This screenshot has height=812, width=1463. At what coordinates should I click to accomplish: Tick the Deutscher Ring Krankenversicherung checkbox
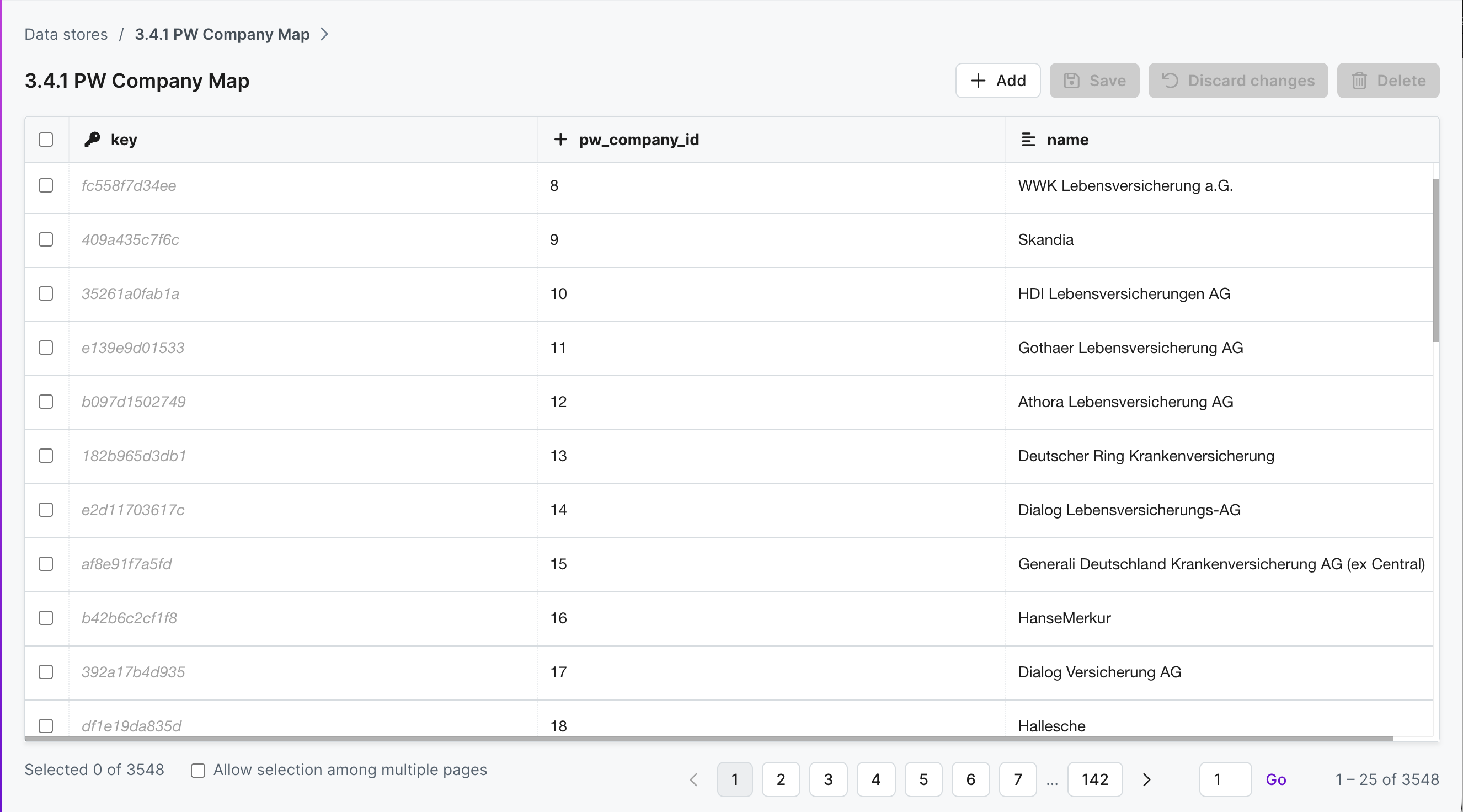(x=46, y=456)
